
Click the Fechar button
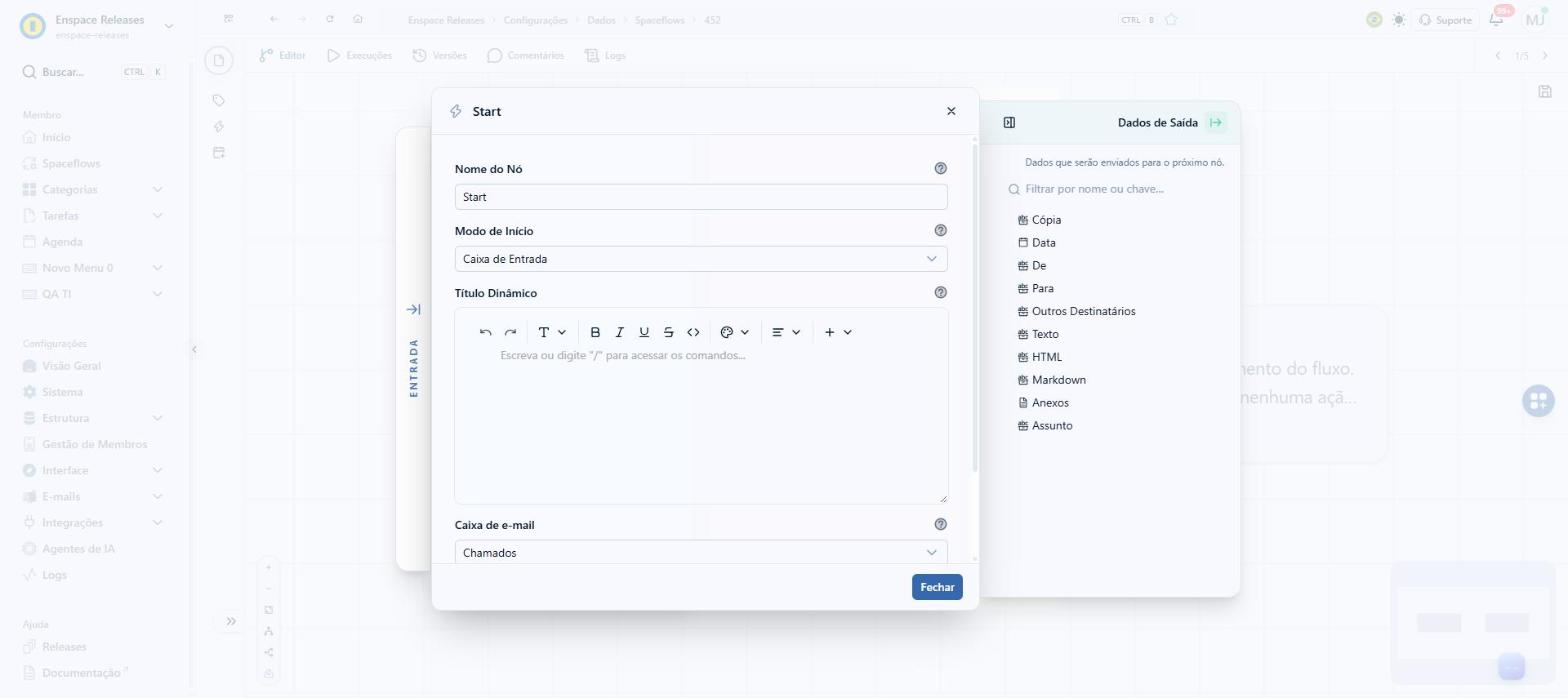pyautogui.click(x=937, y=587)
